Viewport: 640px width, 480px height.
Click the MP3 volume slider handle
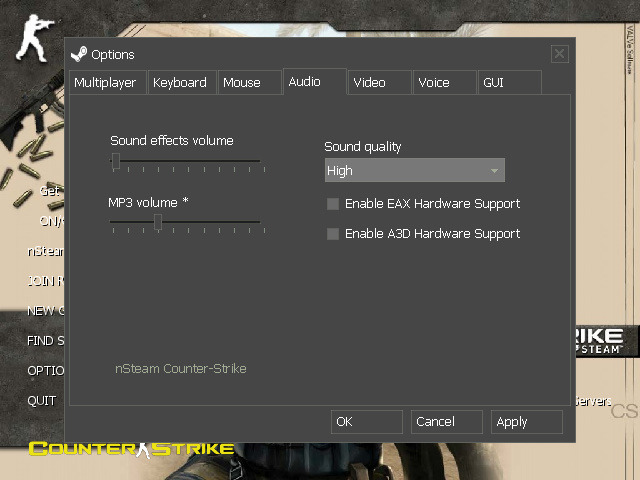pyautogui.click(x=158, y=222)
